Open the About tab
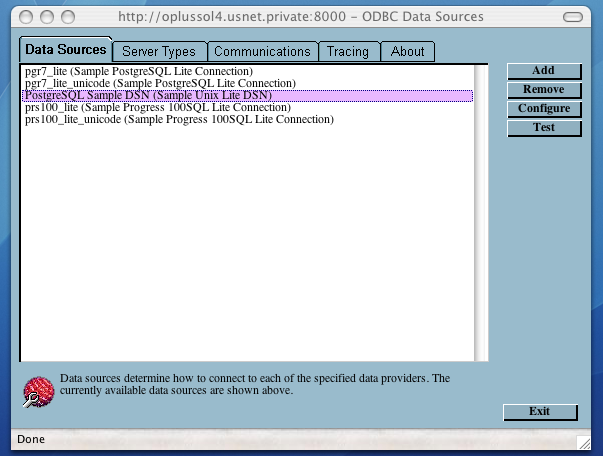The width and height of the screenshot is (603, 456). pos(407,51)
